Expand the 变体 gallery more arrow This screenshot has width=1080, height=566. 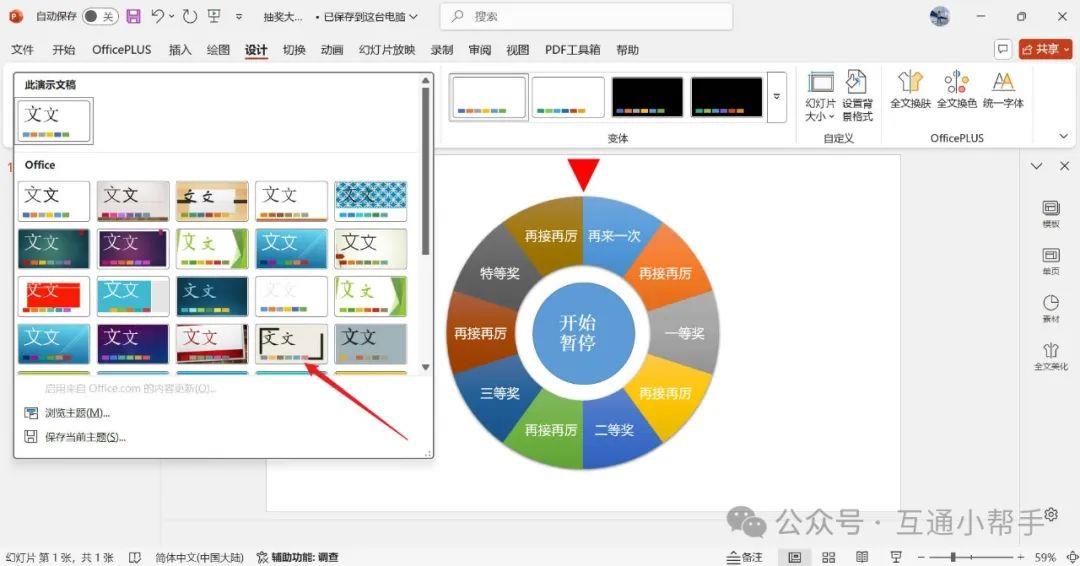776,97
